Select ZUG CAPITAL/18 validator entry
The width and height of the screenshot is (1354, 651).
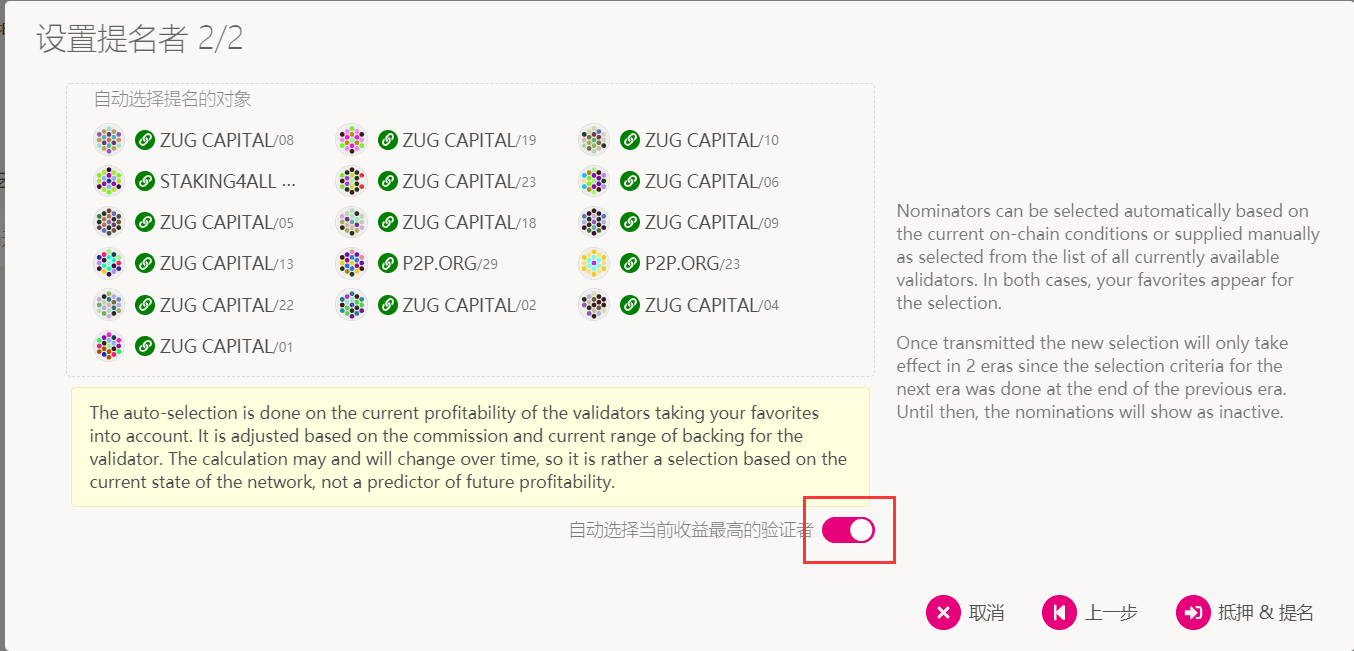[x=470, y=222]
